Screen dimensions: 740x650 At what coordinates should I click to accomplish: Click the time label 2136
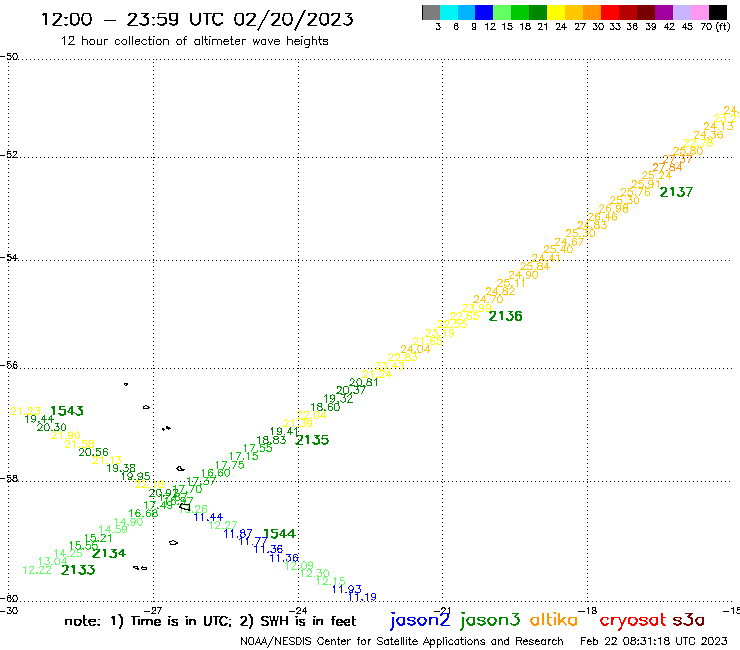pyautogui.click(x=505, y=316)
